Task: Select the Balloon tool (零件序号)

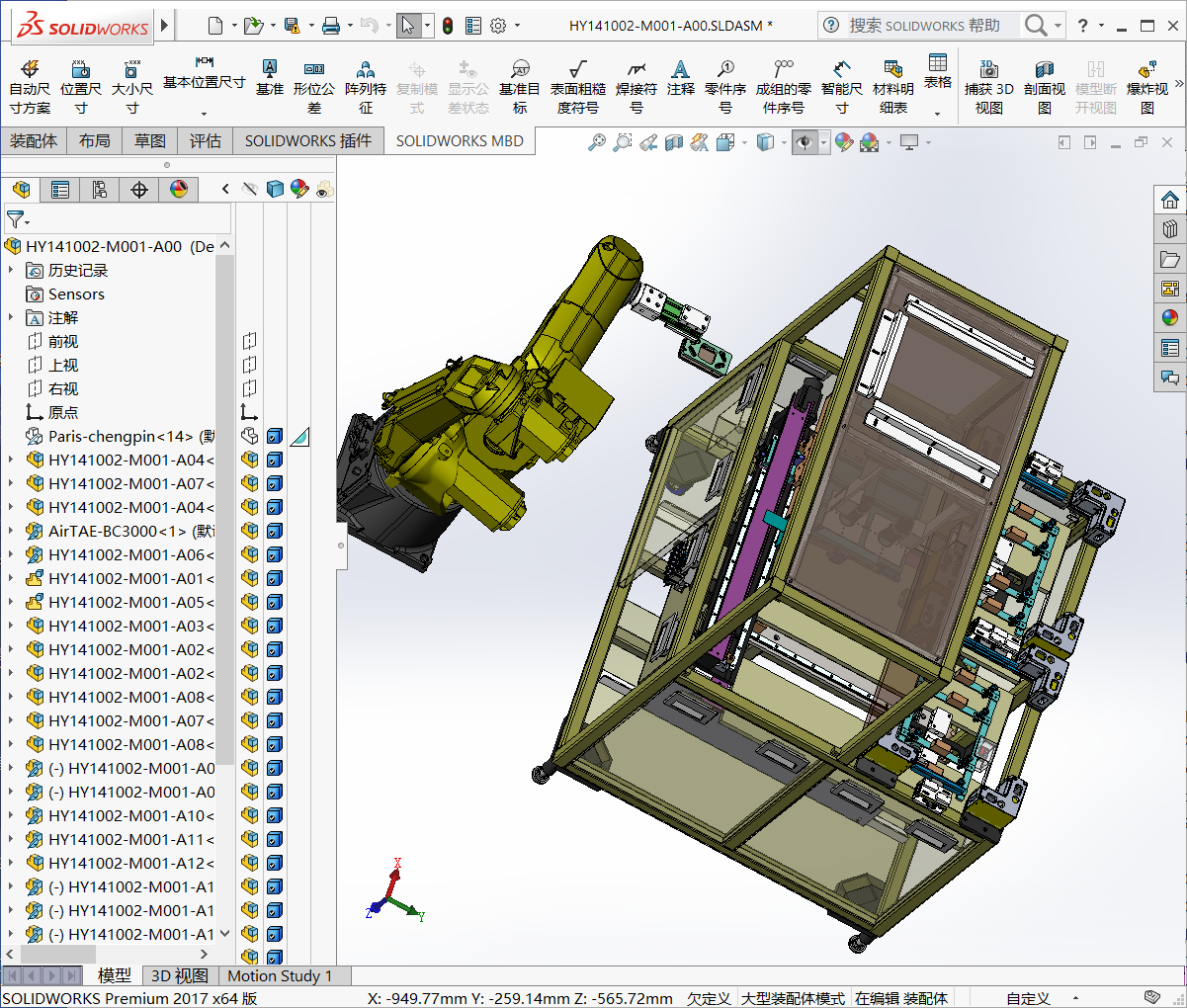Action: (725, 86)
